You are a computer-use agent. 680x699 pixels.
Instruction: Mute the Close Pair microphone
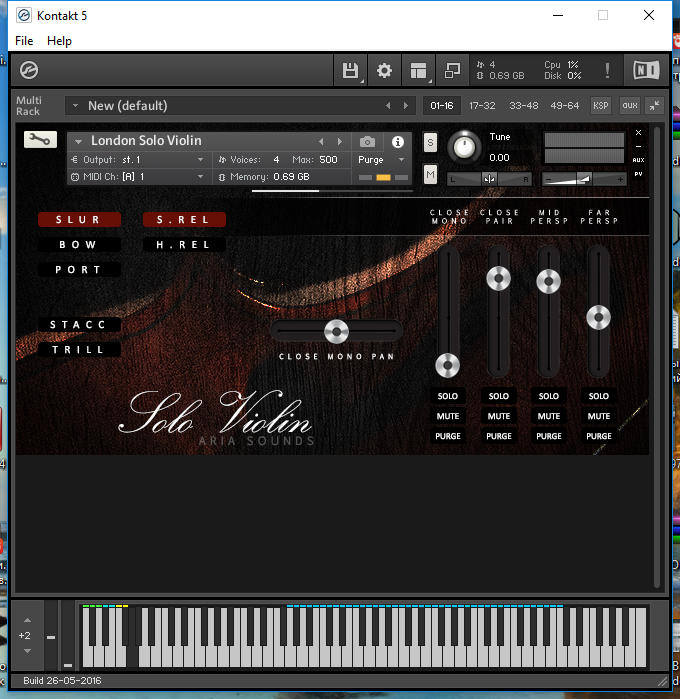click(x=498, y=416)
